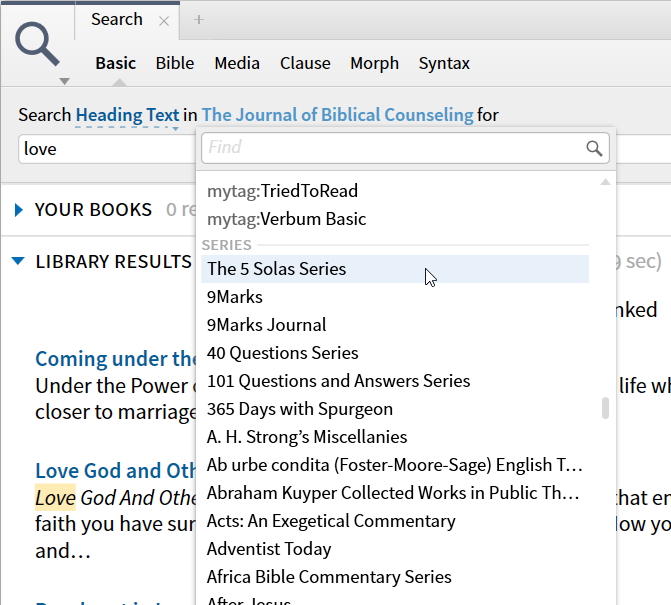Image resolution: width=671 pixels, height=605 pixels.
Task: Click the large Search magnifier icon
Action: click(37, 44)
